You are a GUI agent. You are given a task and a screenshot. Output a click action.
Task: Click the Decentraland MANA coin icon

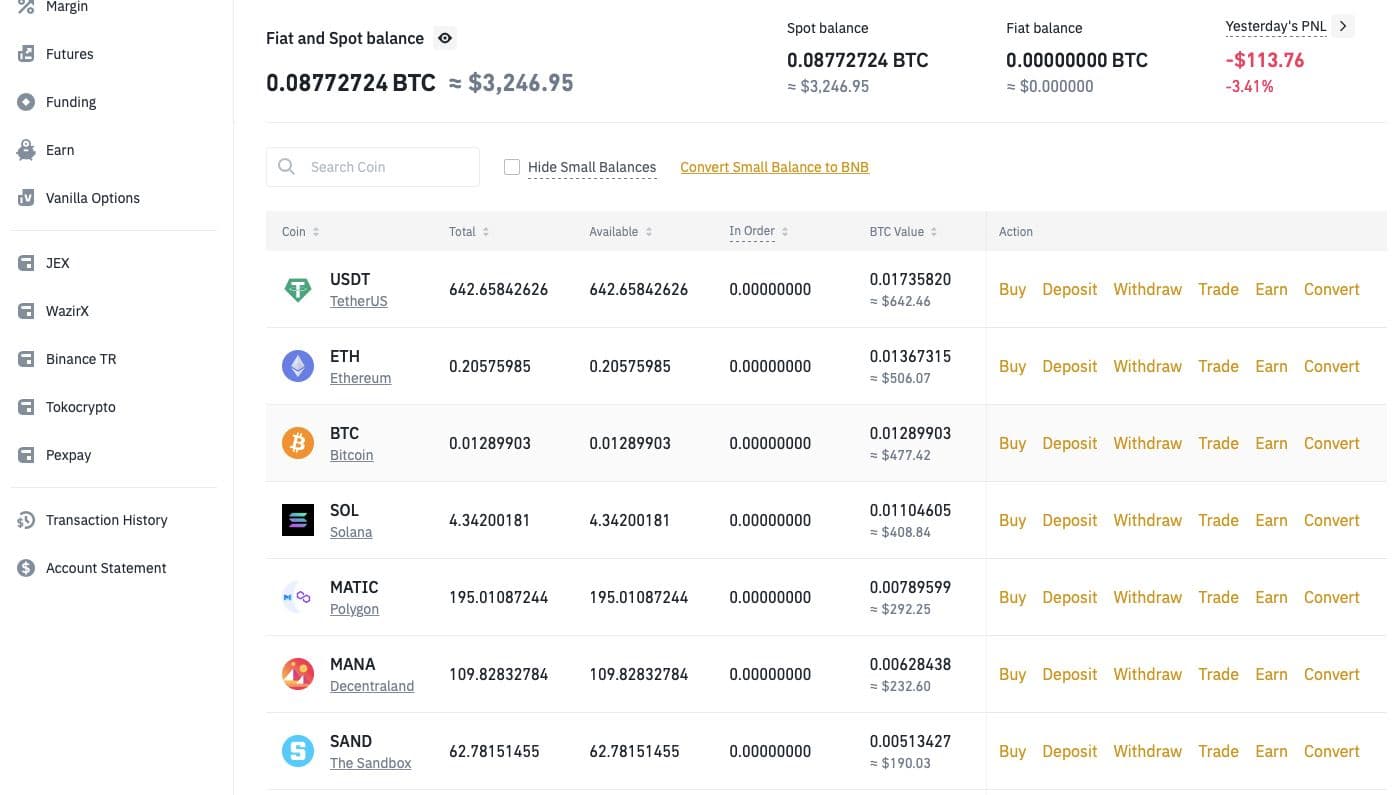pyautogui.click(x=297, y=675)
